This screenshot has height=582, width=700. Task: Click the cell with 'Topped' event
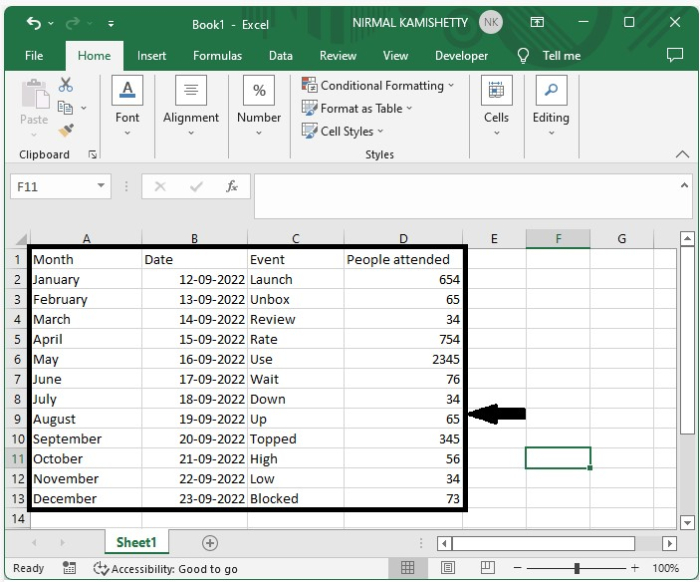pos(296,439)
